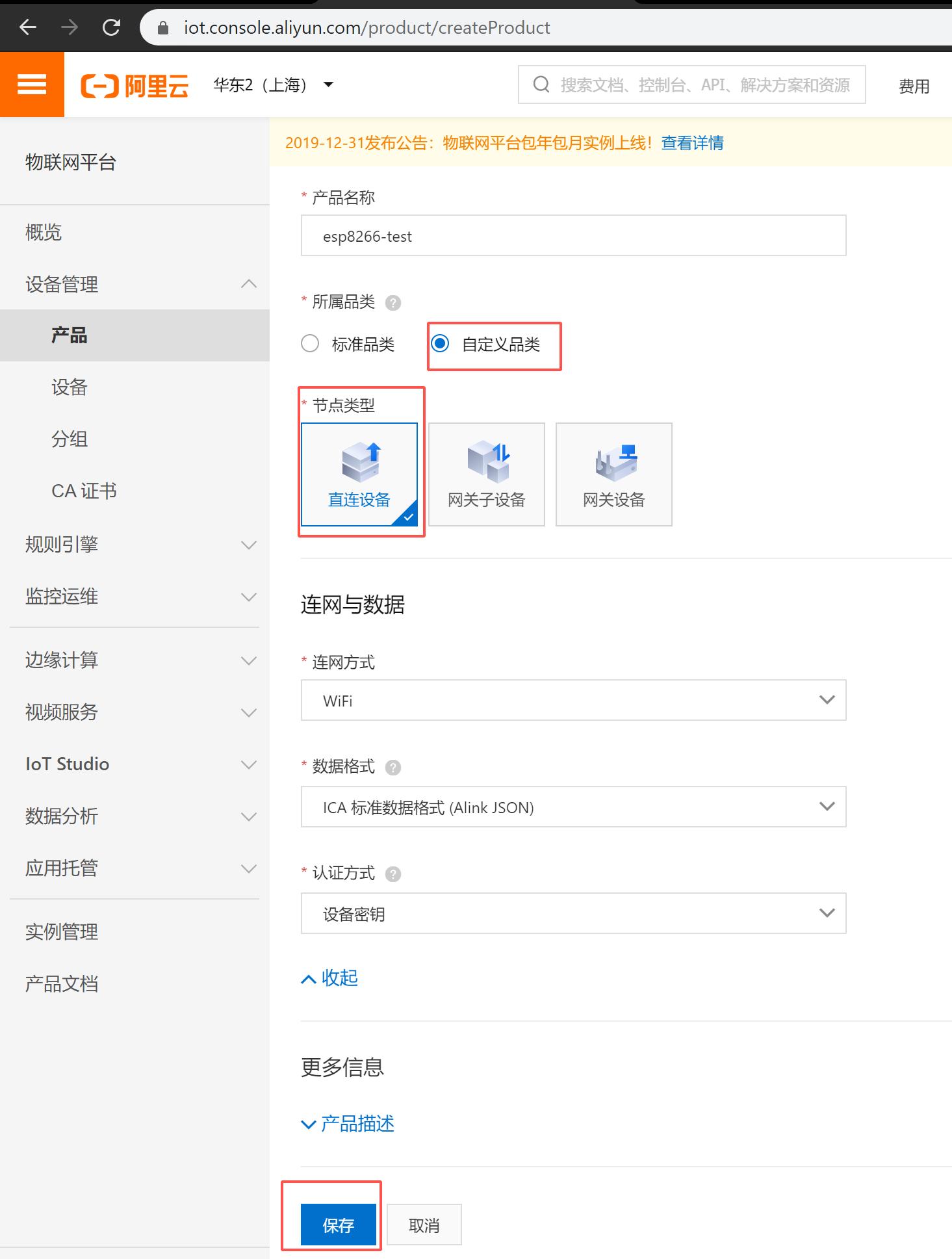
Task: Click the 保存 button
Action: [338, 1225]
